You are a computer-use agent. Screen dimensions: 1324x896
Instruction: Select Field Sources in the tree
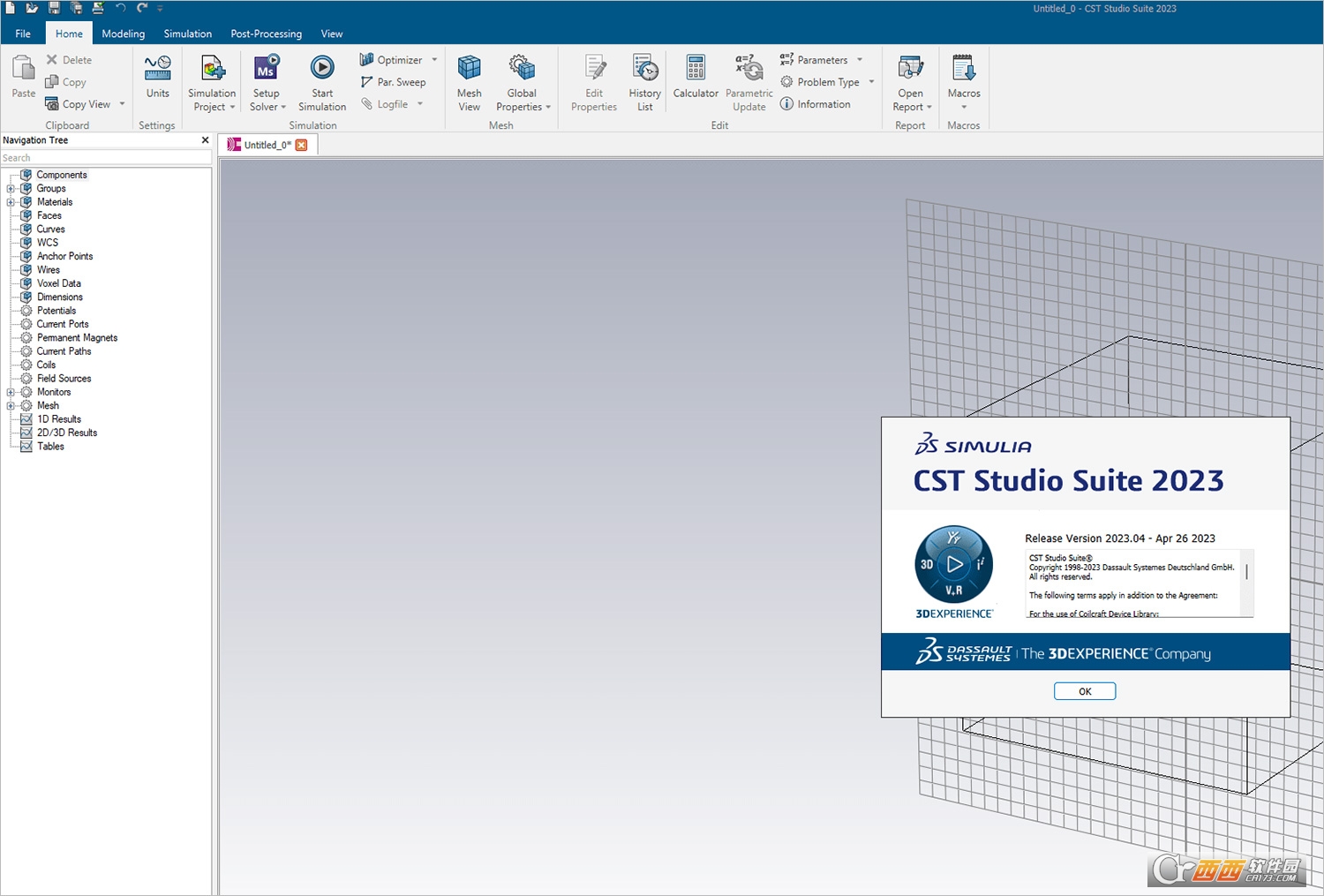[64, 379]
